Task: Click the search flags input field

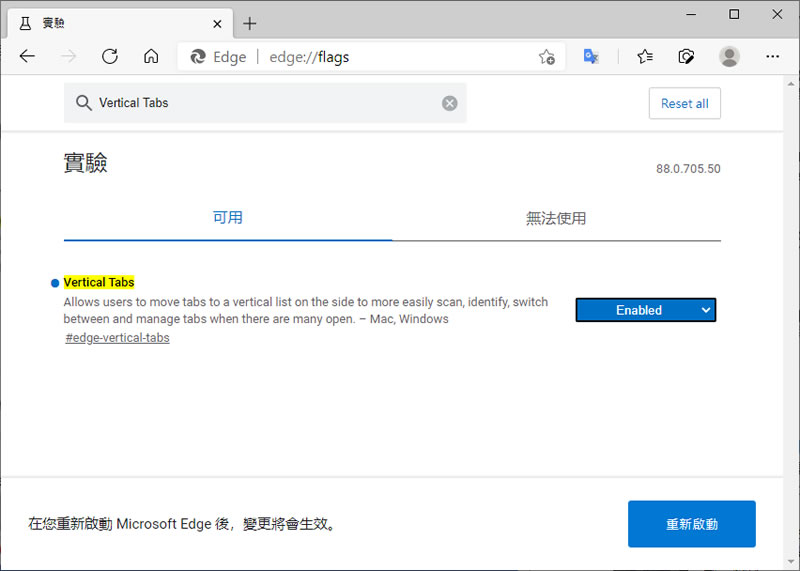Action: tap(265, 103)
